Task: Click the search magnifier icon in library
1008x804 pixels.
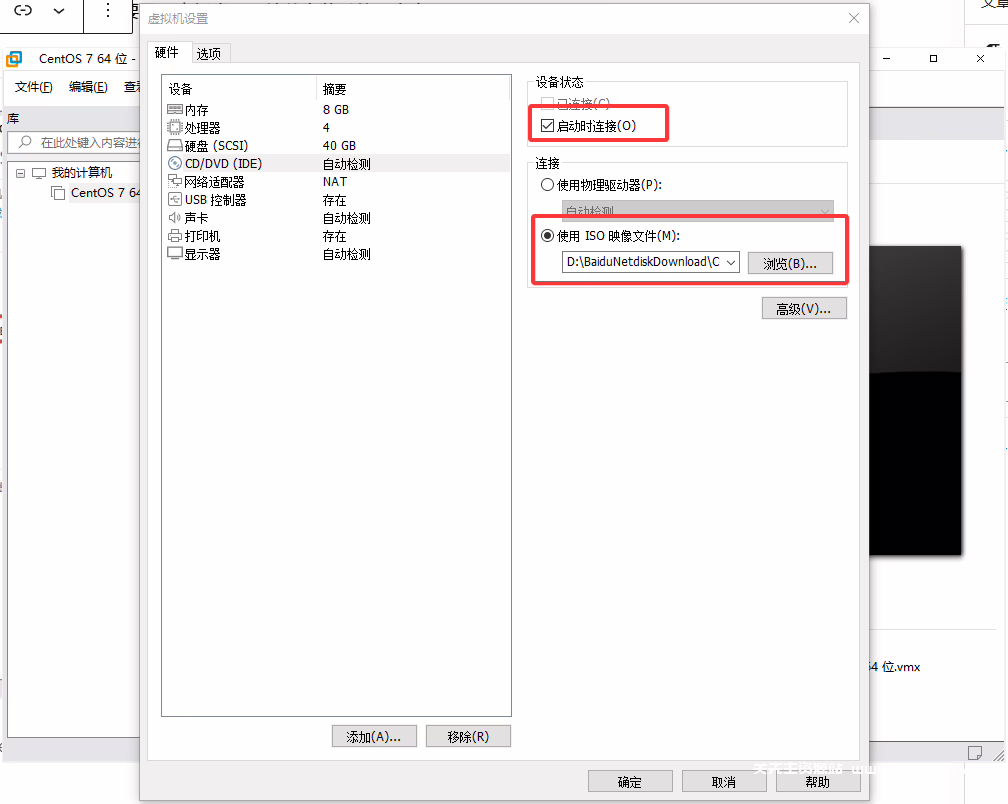Action: [x=25, y=141]
